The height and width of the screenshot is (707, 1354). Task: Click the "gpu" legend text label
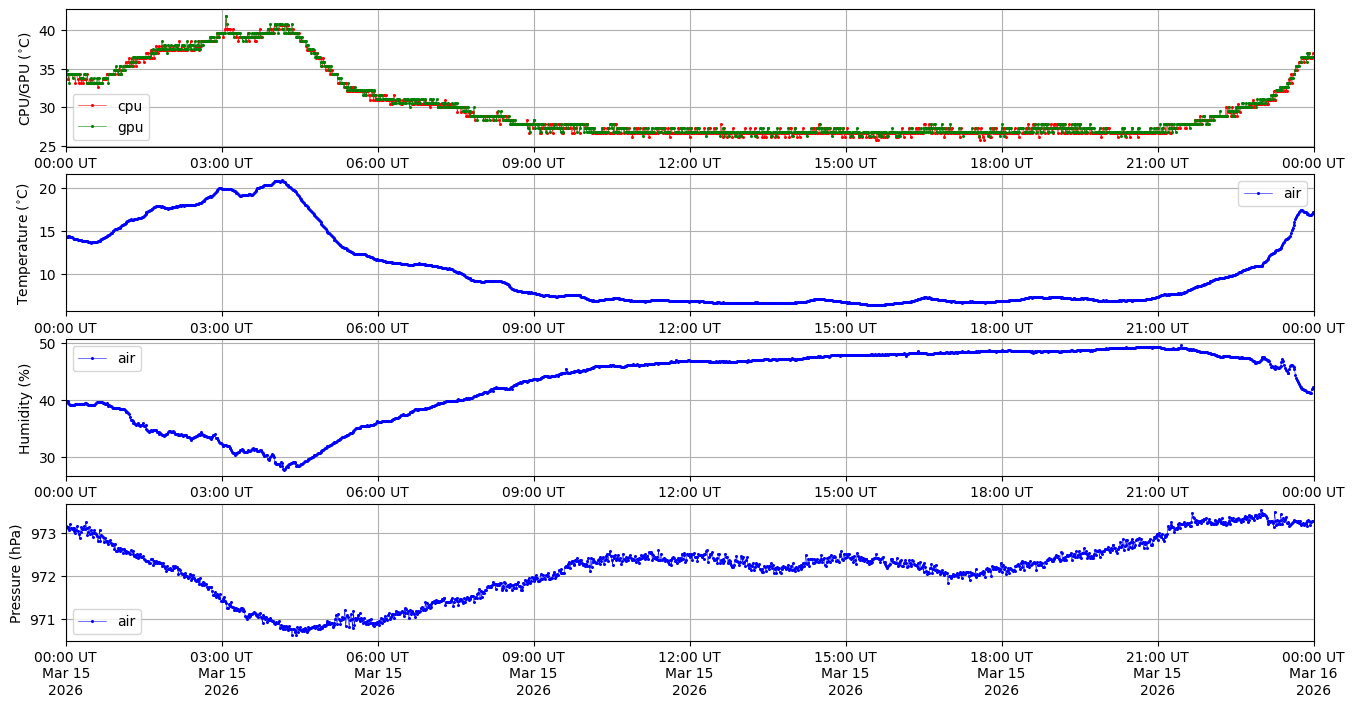coord(130,127)
